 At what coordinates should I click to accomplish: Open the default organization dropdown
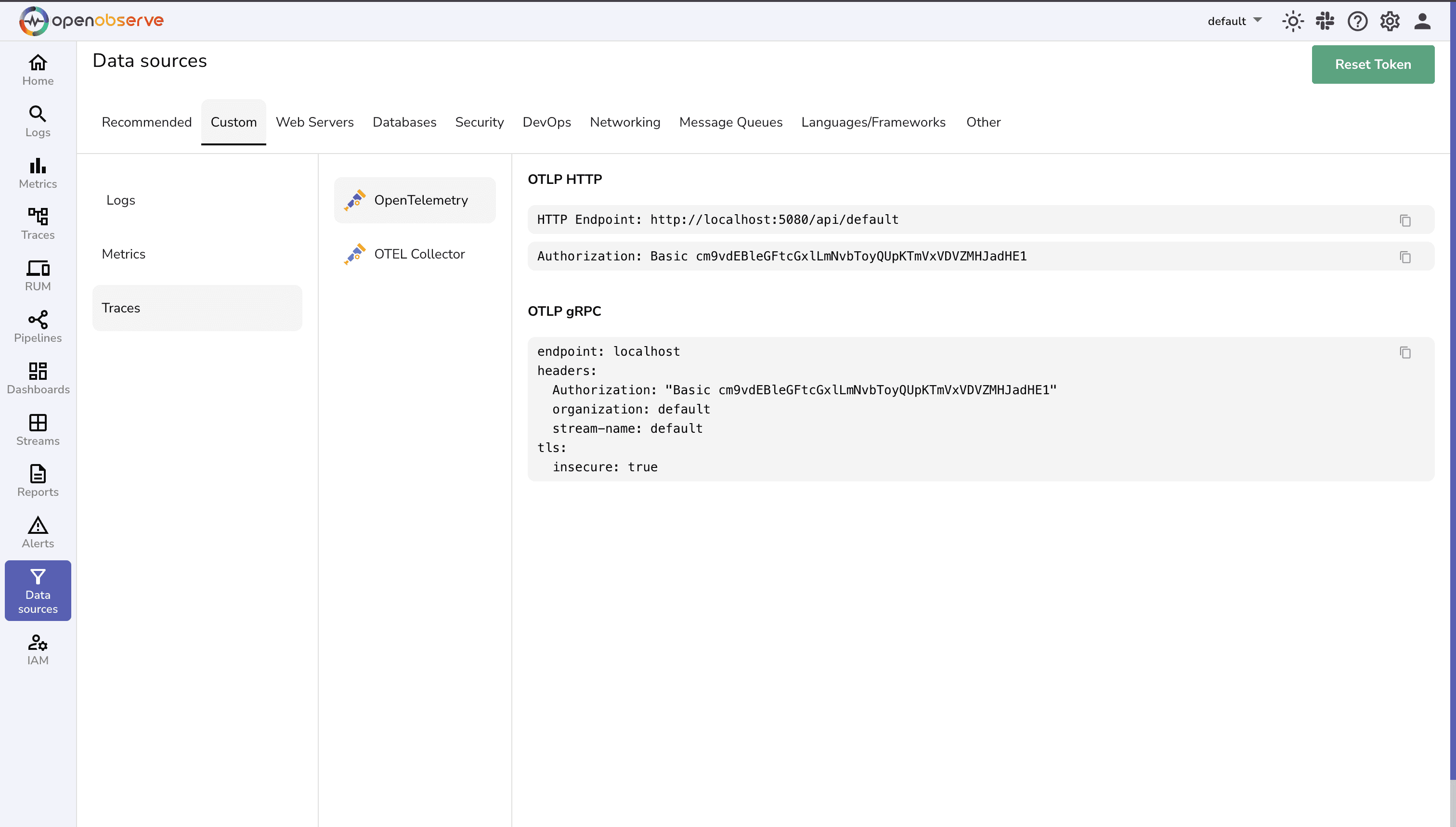point(1234,21)
